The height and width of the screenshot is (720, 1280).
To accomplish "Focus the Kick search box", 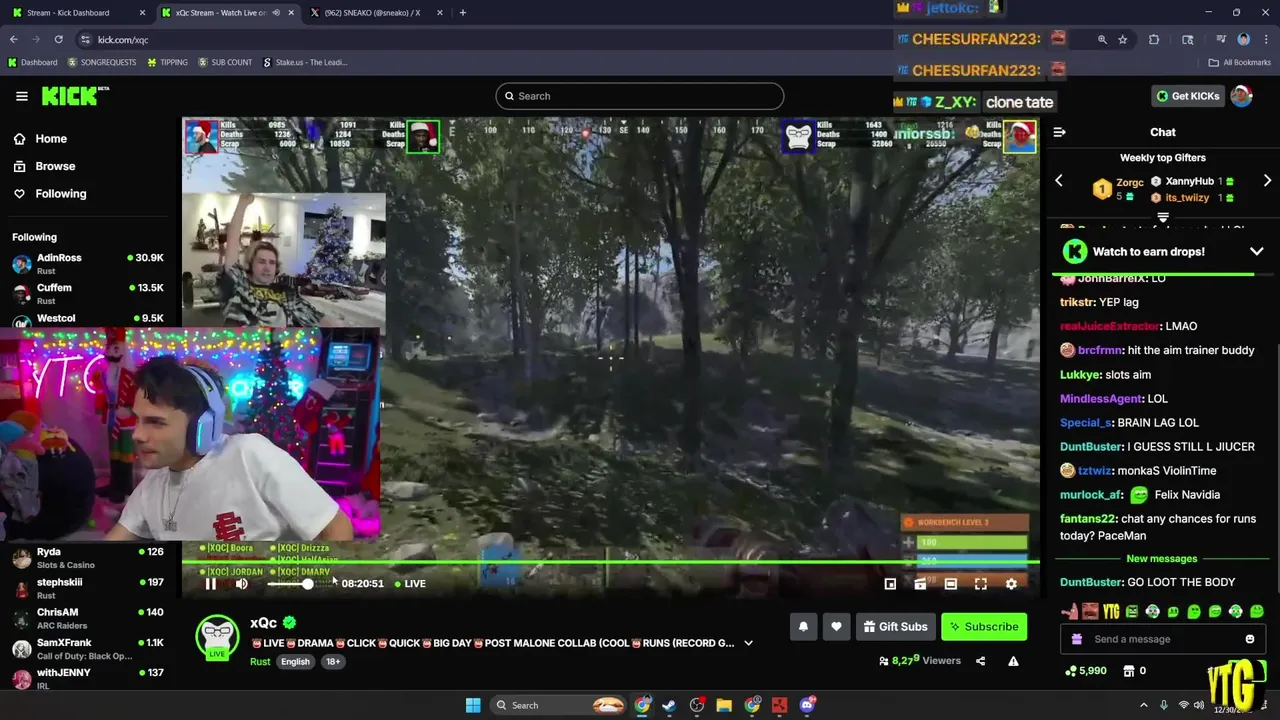I will [640, 96].
